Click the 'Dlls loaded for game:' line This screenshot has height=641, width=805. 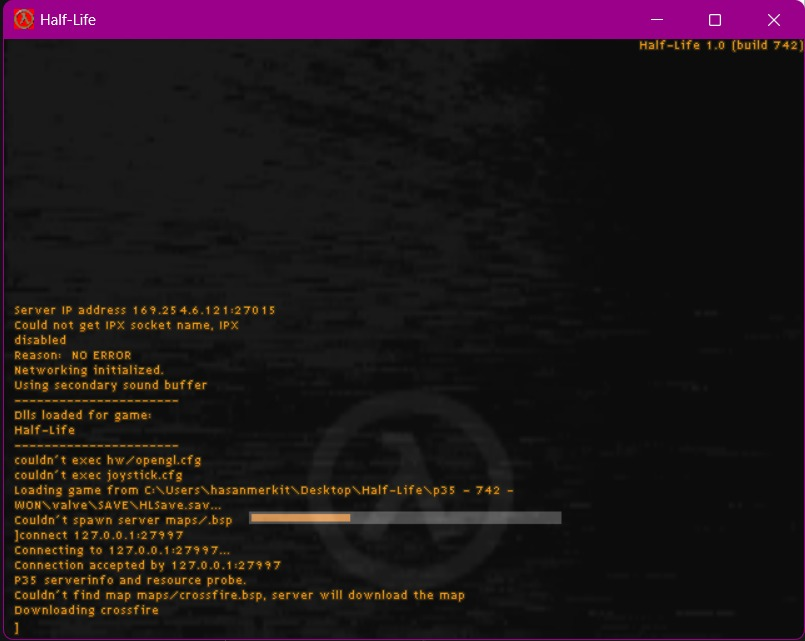[x=83, y=415]
